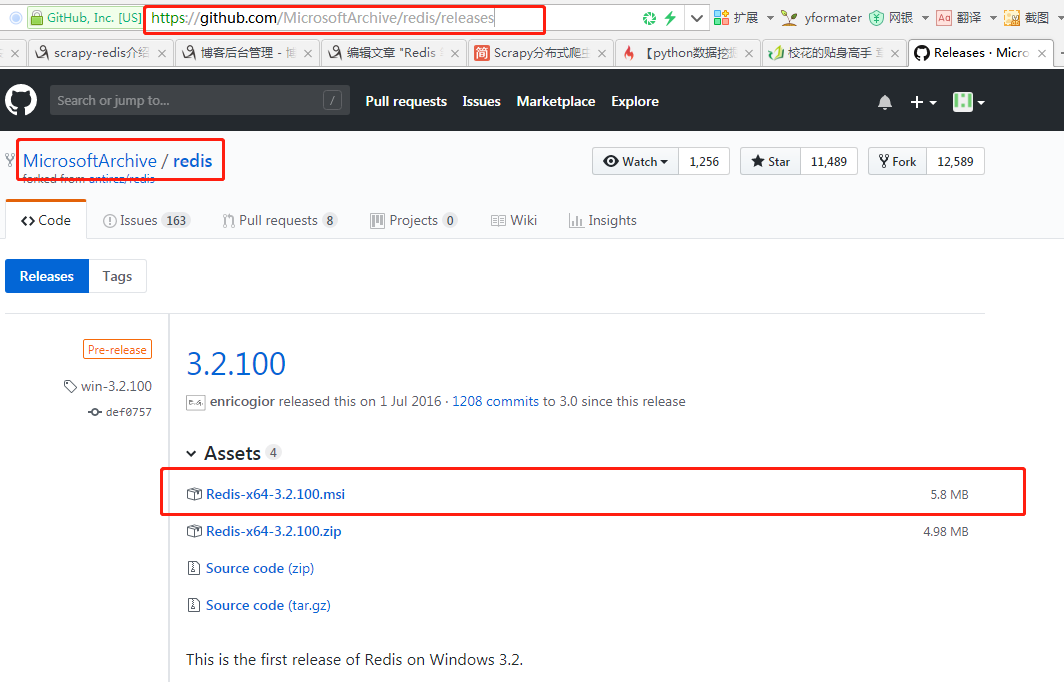Switch to the 博客后台管理 browser tab
The height and width of the screenshot is (682, 1064).
(248, 53)
